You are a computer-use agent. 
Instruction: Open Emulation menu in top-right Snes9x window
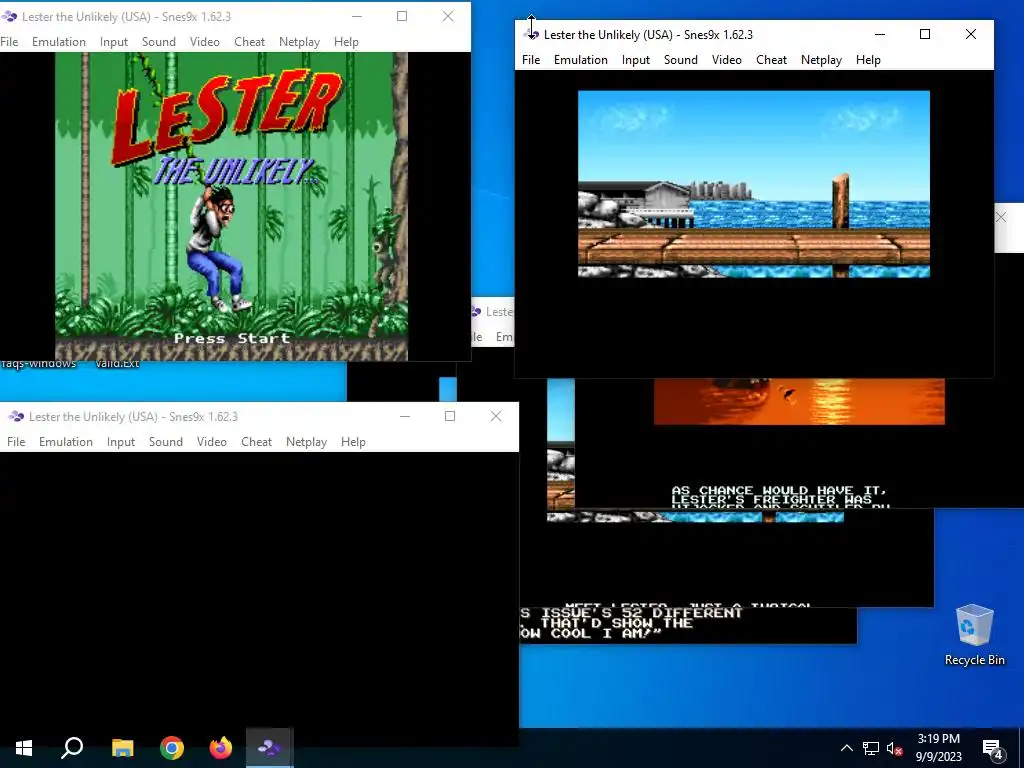click(x=581, y=60)
